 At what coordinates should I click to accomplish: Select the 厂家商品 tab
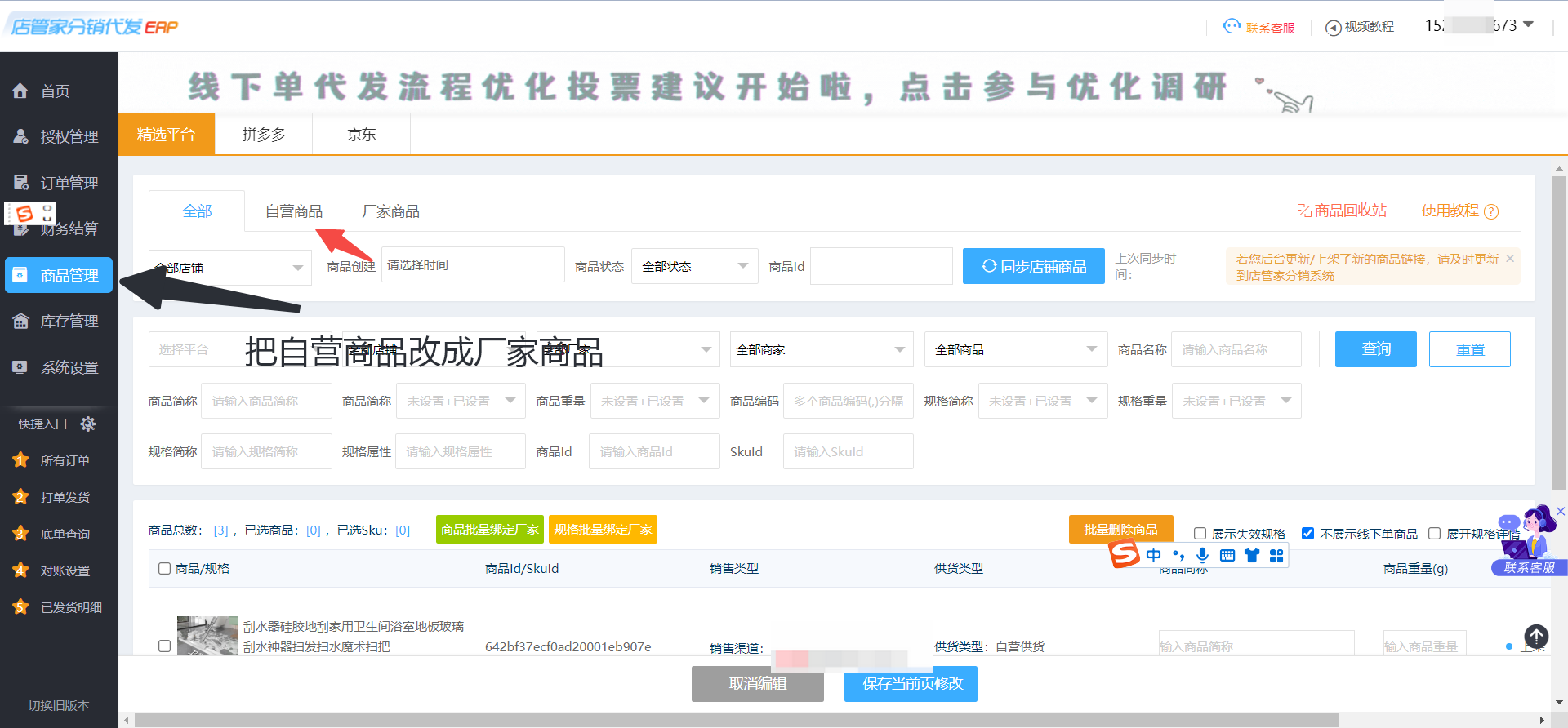click(x=390, y=211)
